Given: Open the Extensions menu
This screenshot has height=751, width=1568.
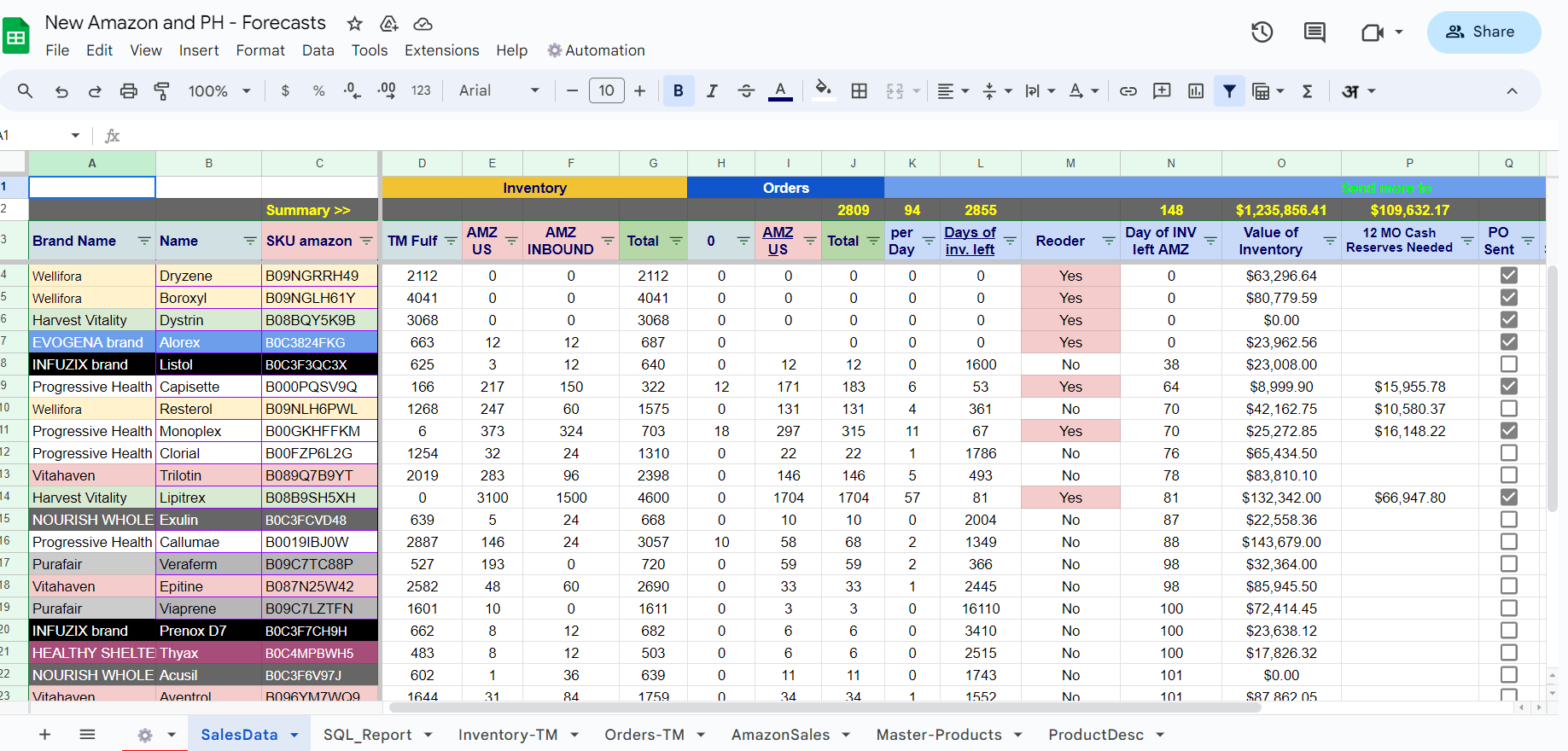Looking at the screenshot, I should click(x=441, y=50).
